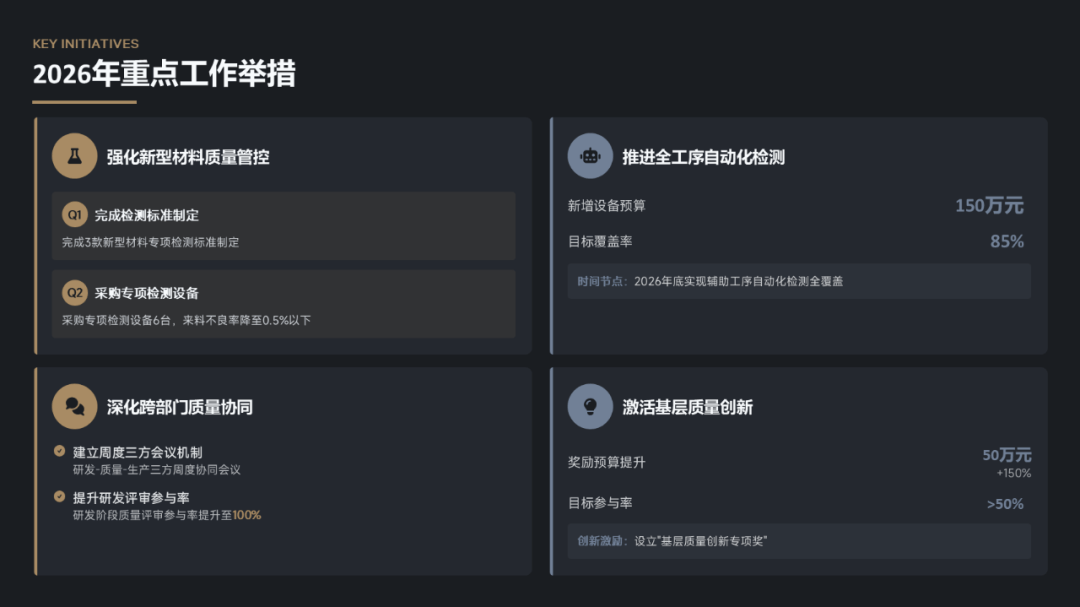Click the 创新激励 note box
The height and width of the screenshot is (607, 1080).
(x=799, y=541)
